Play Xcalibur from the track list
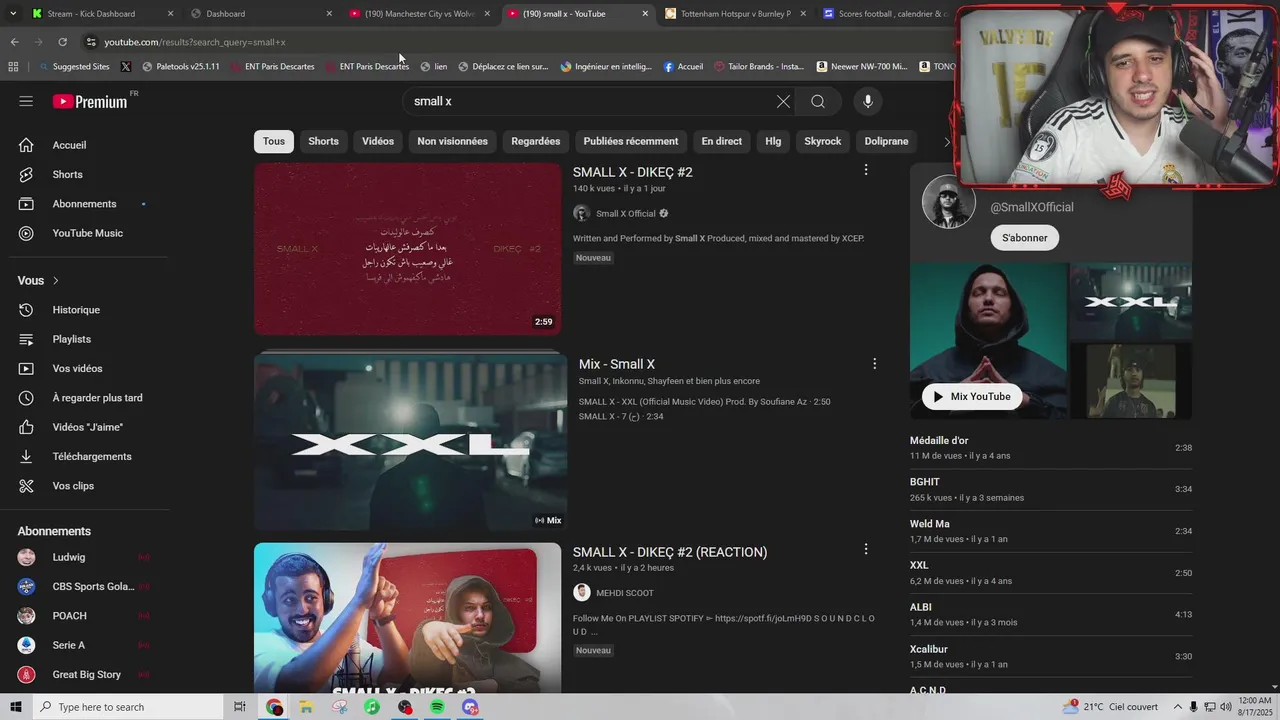Screen dimensions: 1280x720 pyautogui.click(x=1050, y=656)
